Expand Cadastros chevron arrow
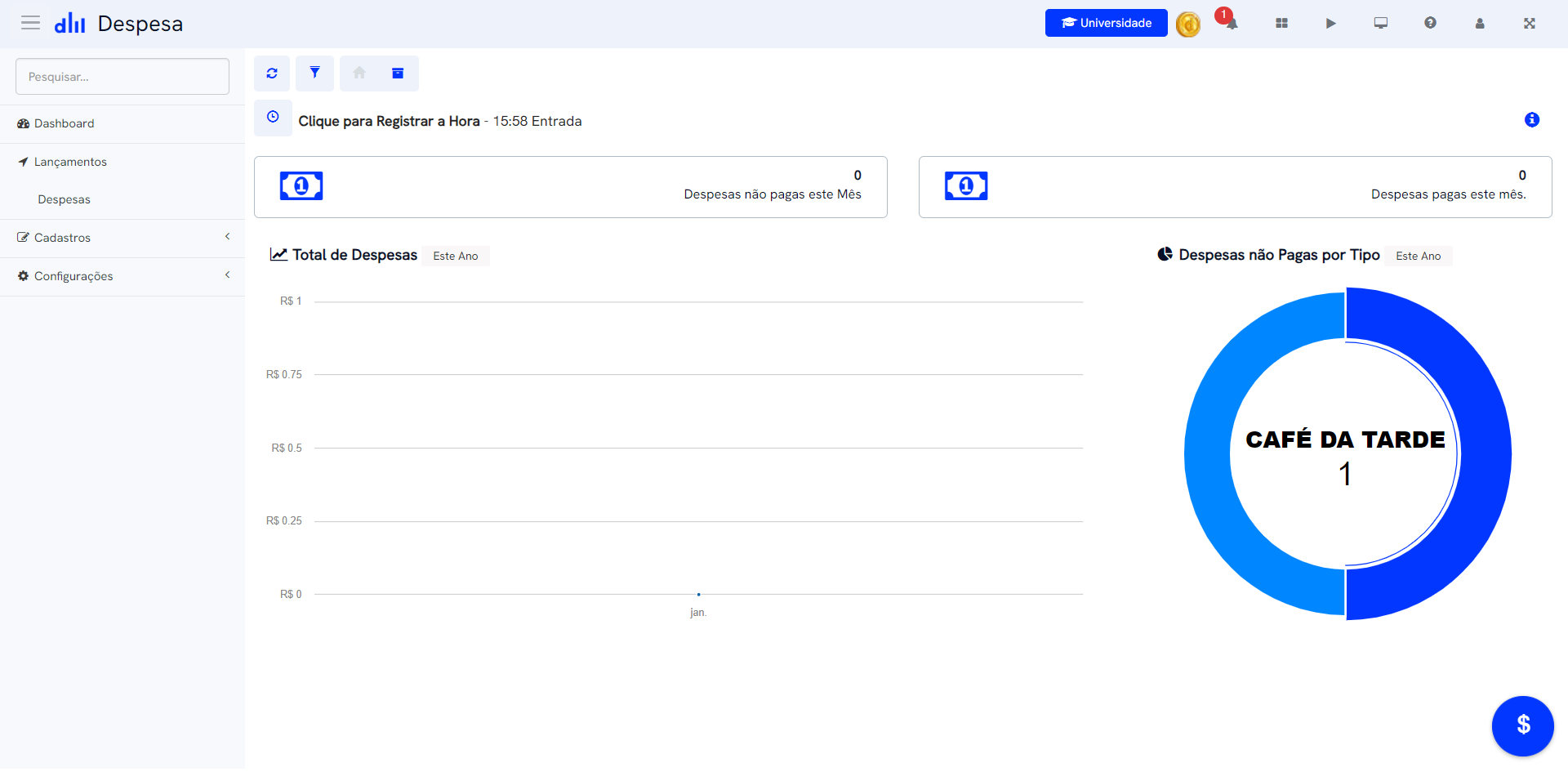The width and height of the screenshot is (1568, 772). 227,237
